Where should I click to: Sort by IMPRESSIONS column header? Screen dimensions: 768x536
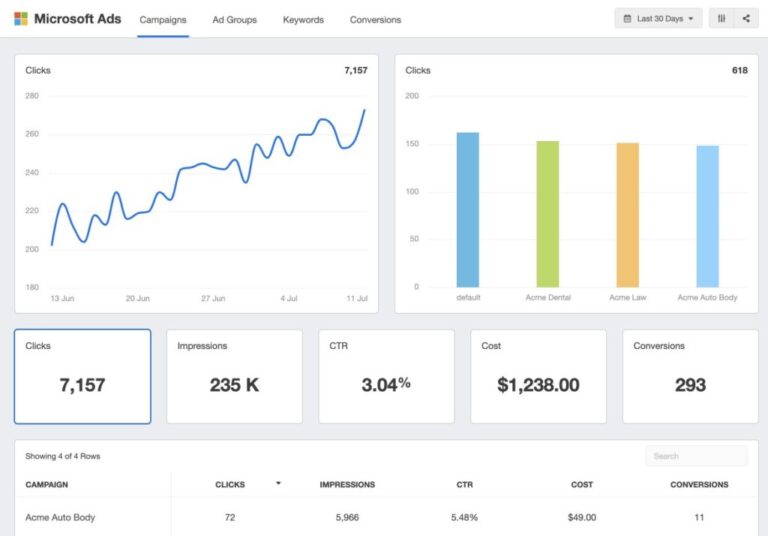pyautogui.click(x=347, y=485)
